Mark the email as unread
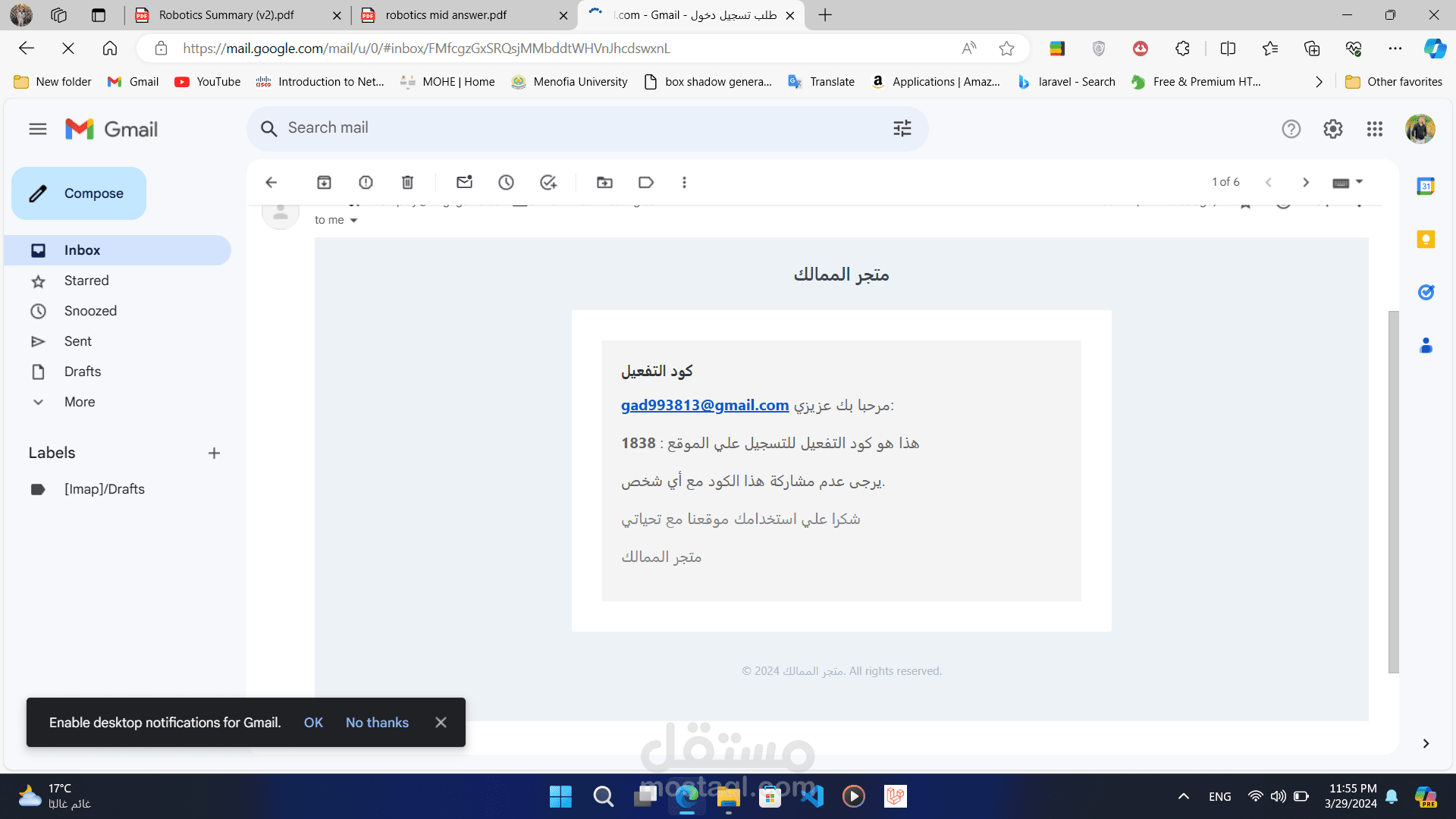This screenshot has width=1456, height=819. (464, 182)
